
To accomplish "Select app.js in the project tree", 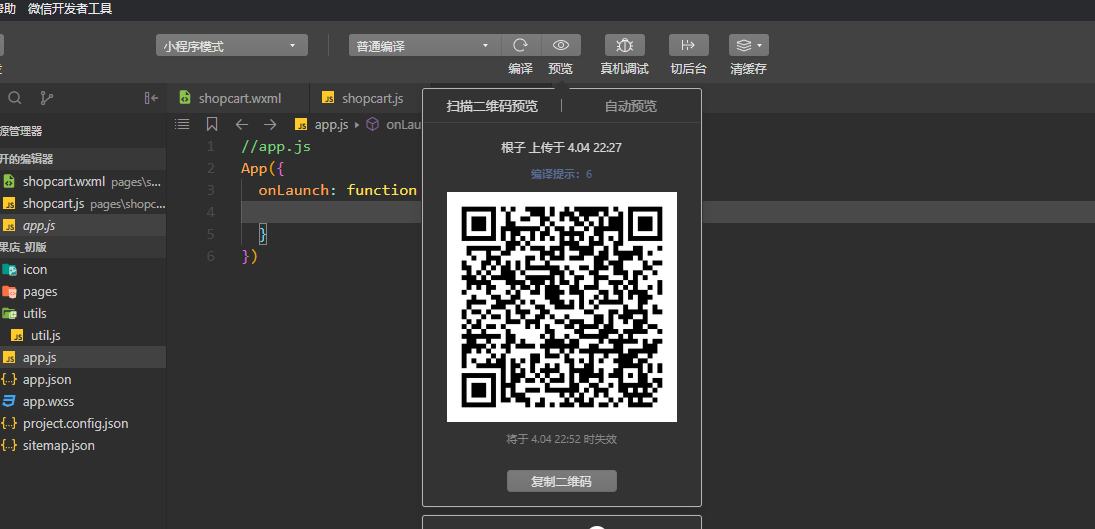I will coord(83,357).
